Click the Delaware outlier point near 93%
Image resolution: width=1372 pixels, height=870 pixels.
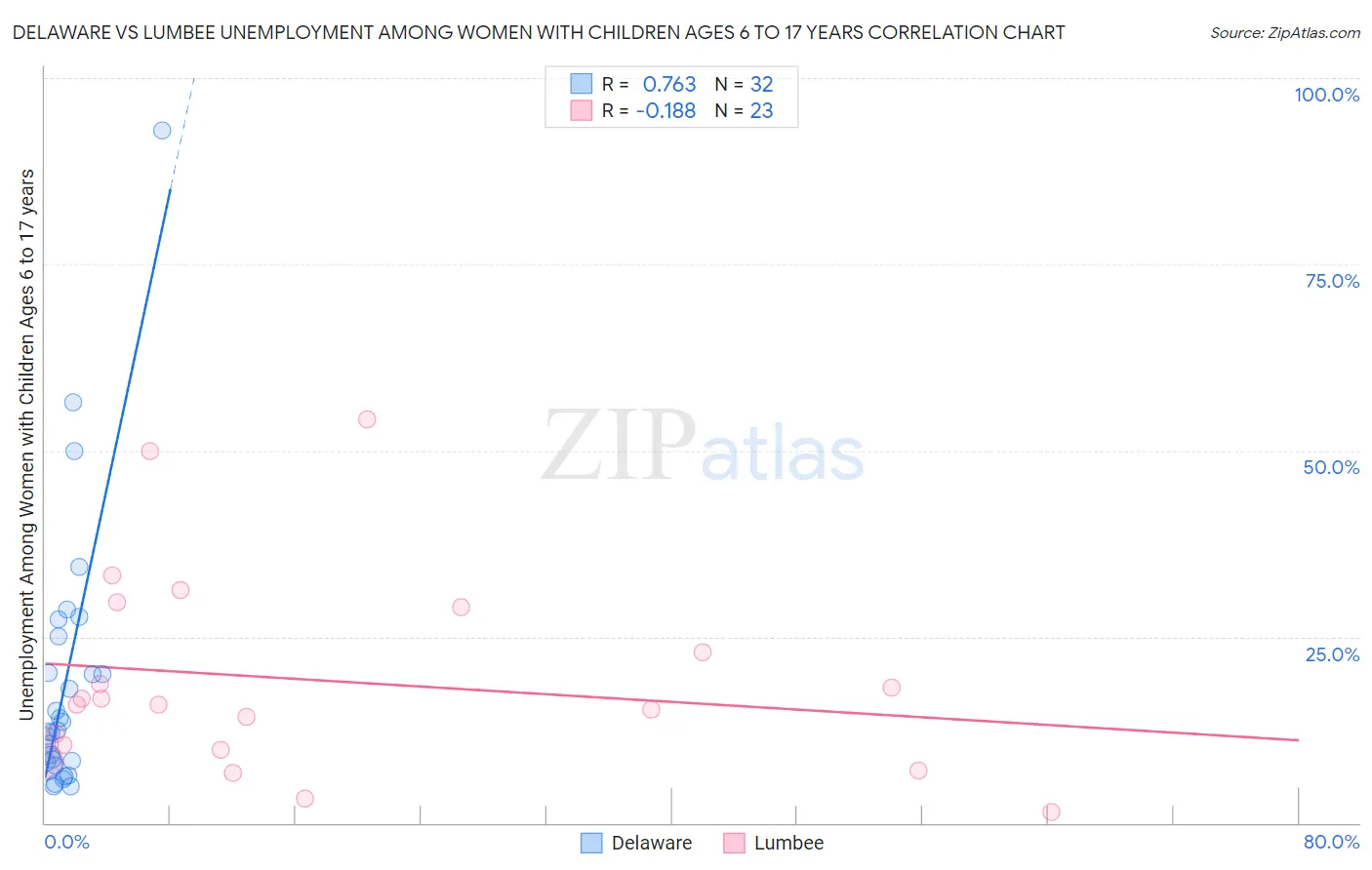coord(162,131)
